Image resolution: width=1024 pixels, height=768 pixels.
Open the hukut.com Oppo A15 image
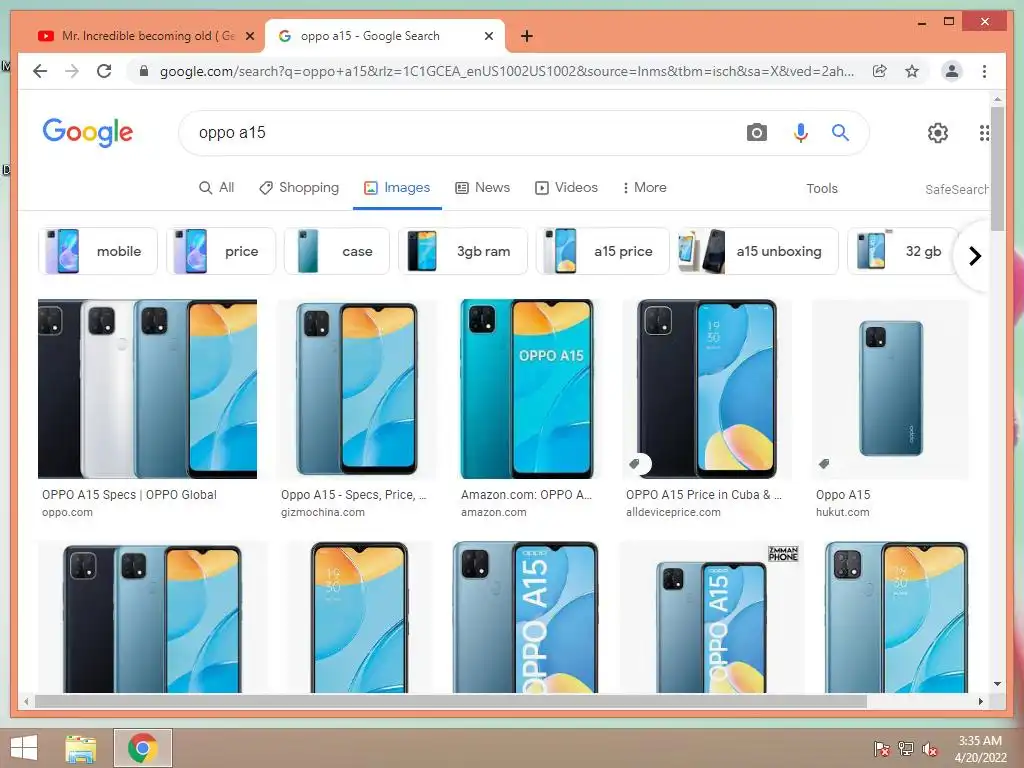pyautogui.click(x=891, y=389)
